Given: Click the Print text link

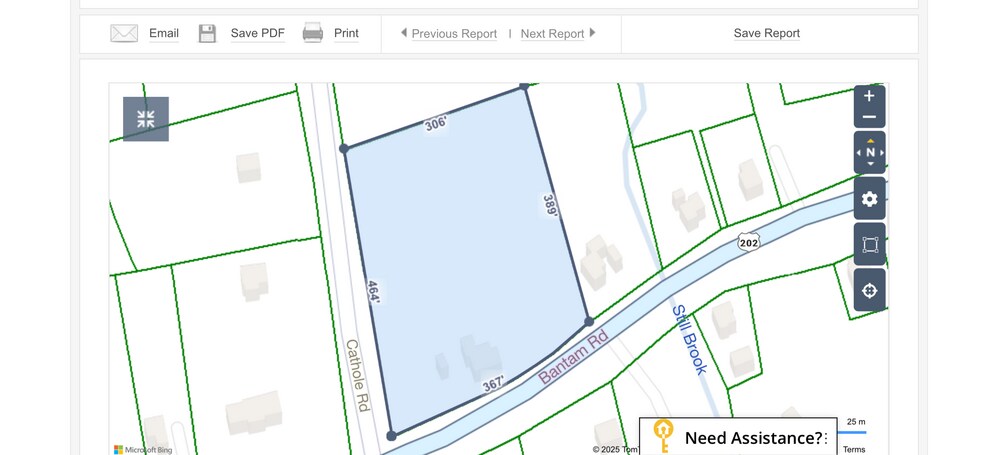Looking at the screenshot, I should tap(346, 33).
